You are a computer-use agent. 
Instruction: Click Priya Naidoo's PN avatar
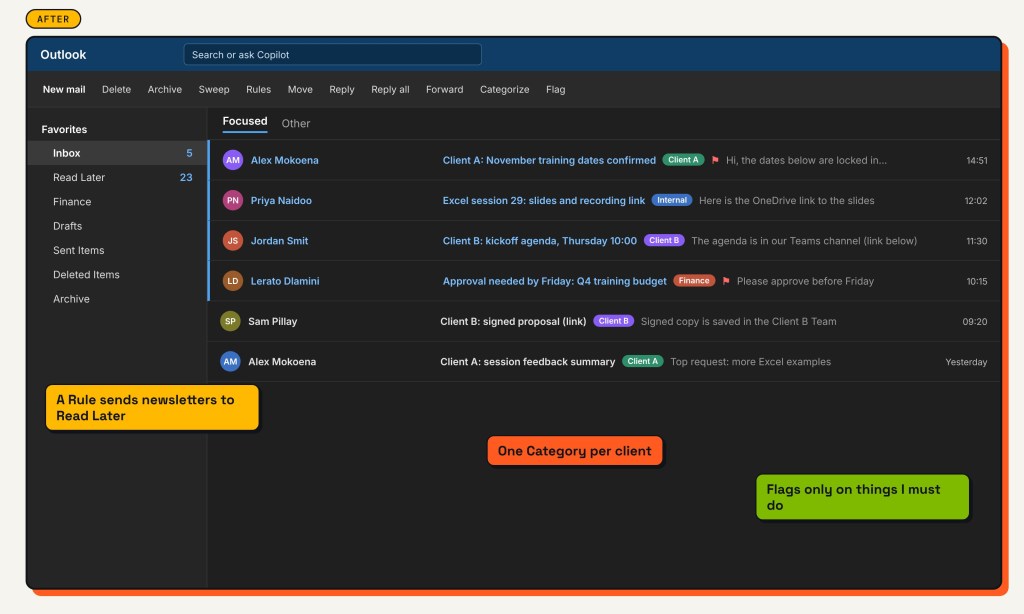(232, 201)
